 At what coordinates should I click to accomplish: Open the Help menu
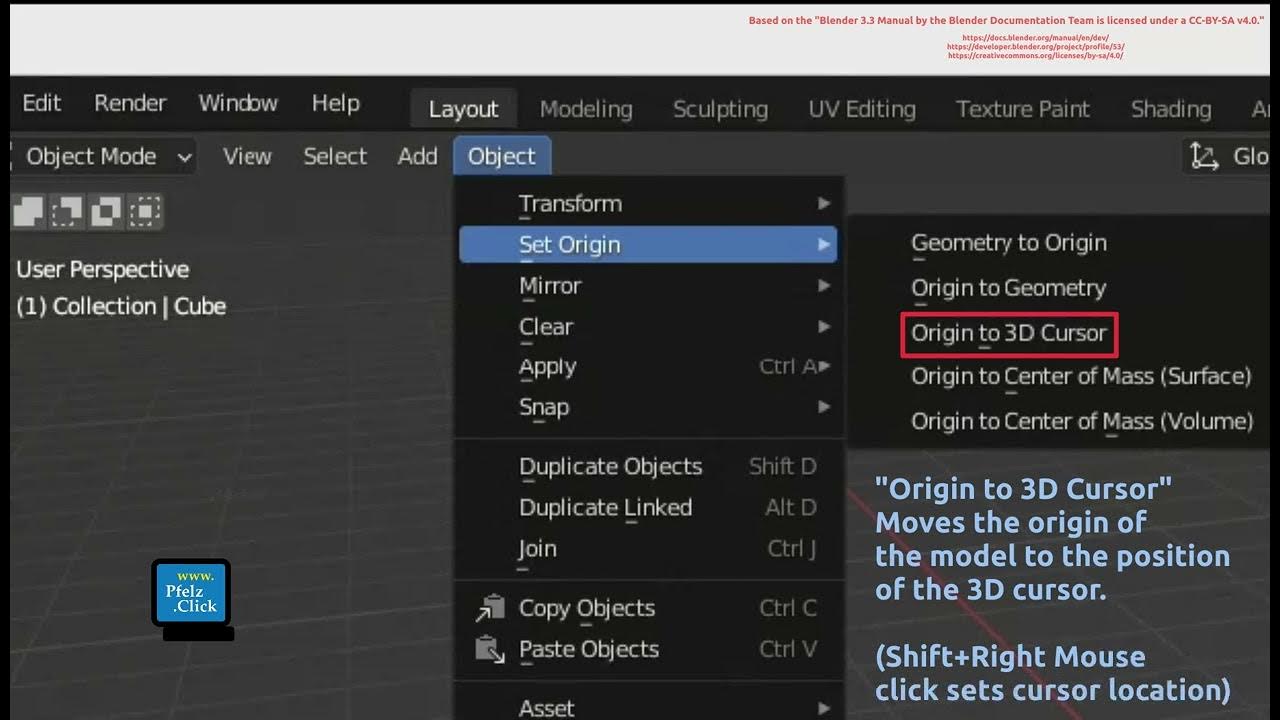pos(335,103)
